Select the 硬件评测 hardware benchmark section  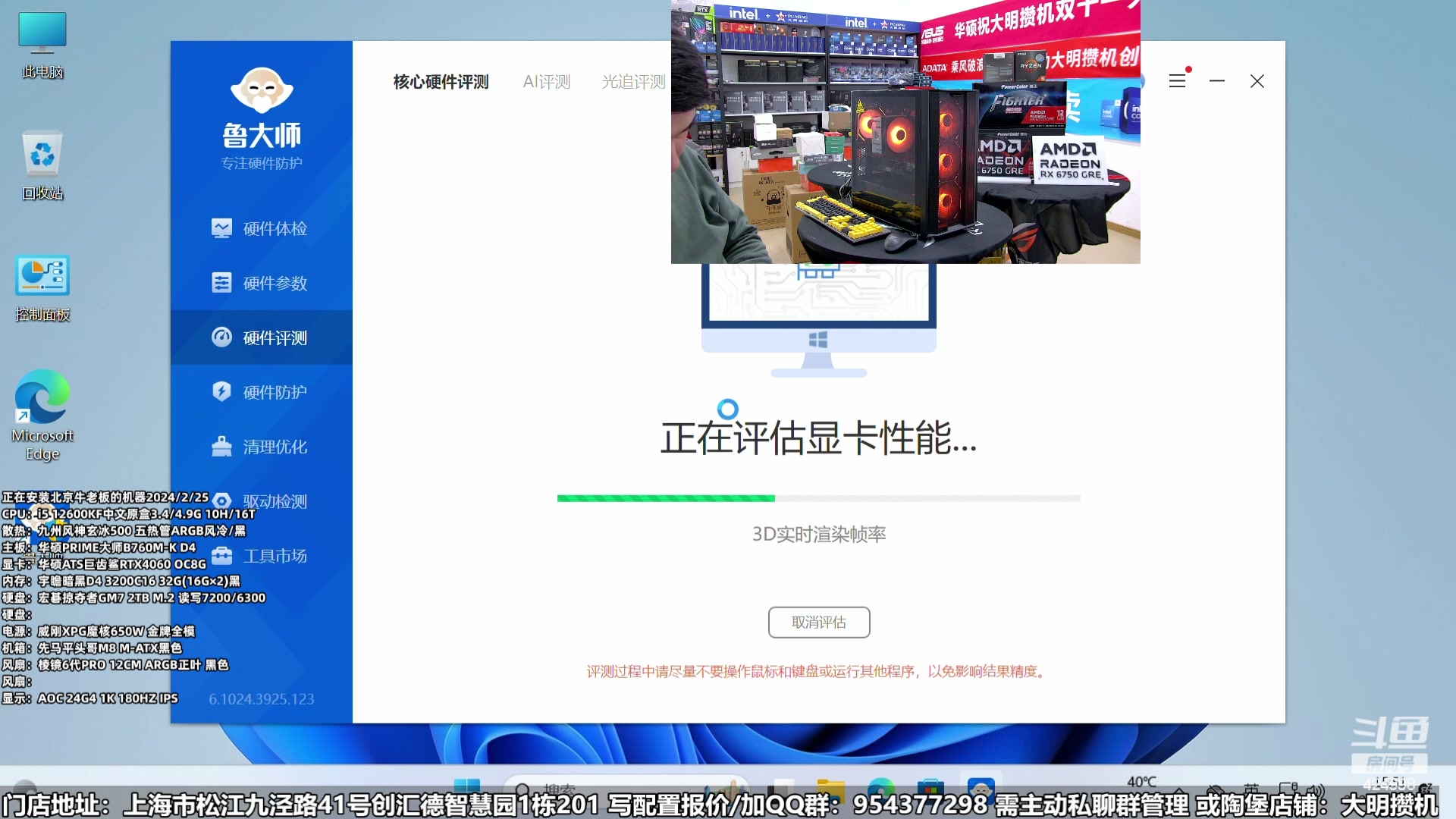click(261, 337)
